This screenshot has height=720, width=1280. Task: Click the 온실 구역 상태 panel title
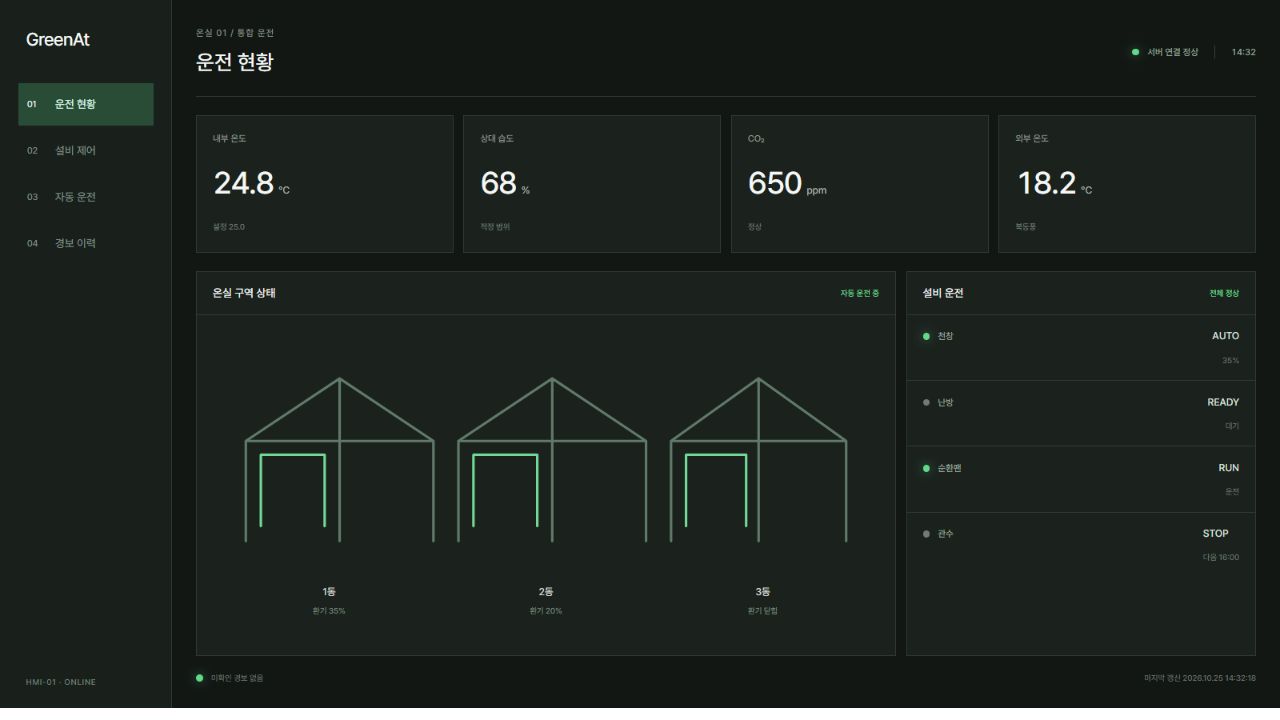pos(244,293)
